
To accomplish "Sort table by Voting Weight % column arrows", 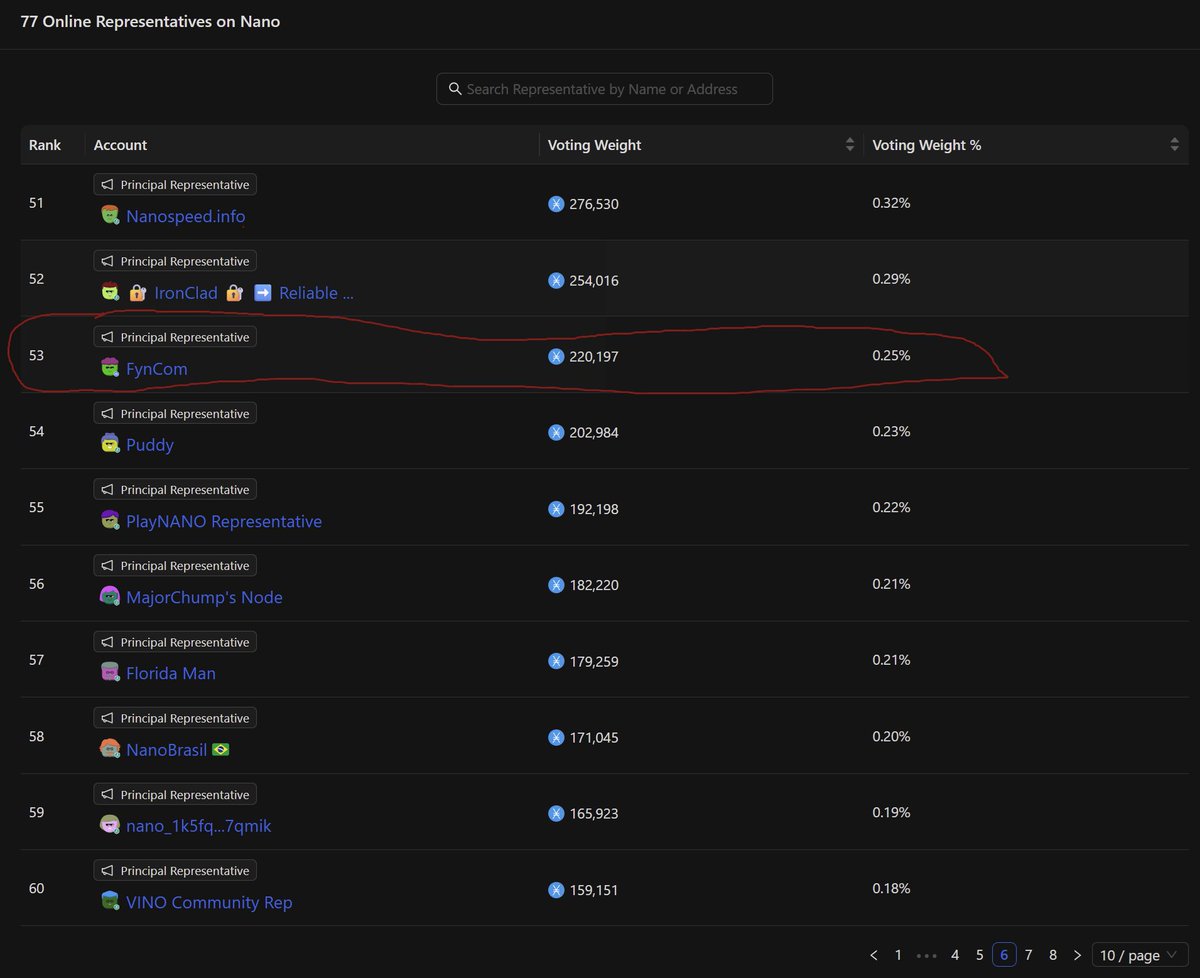I will (x=1174, y=145).
